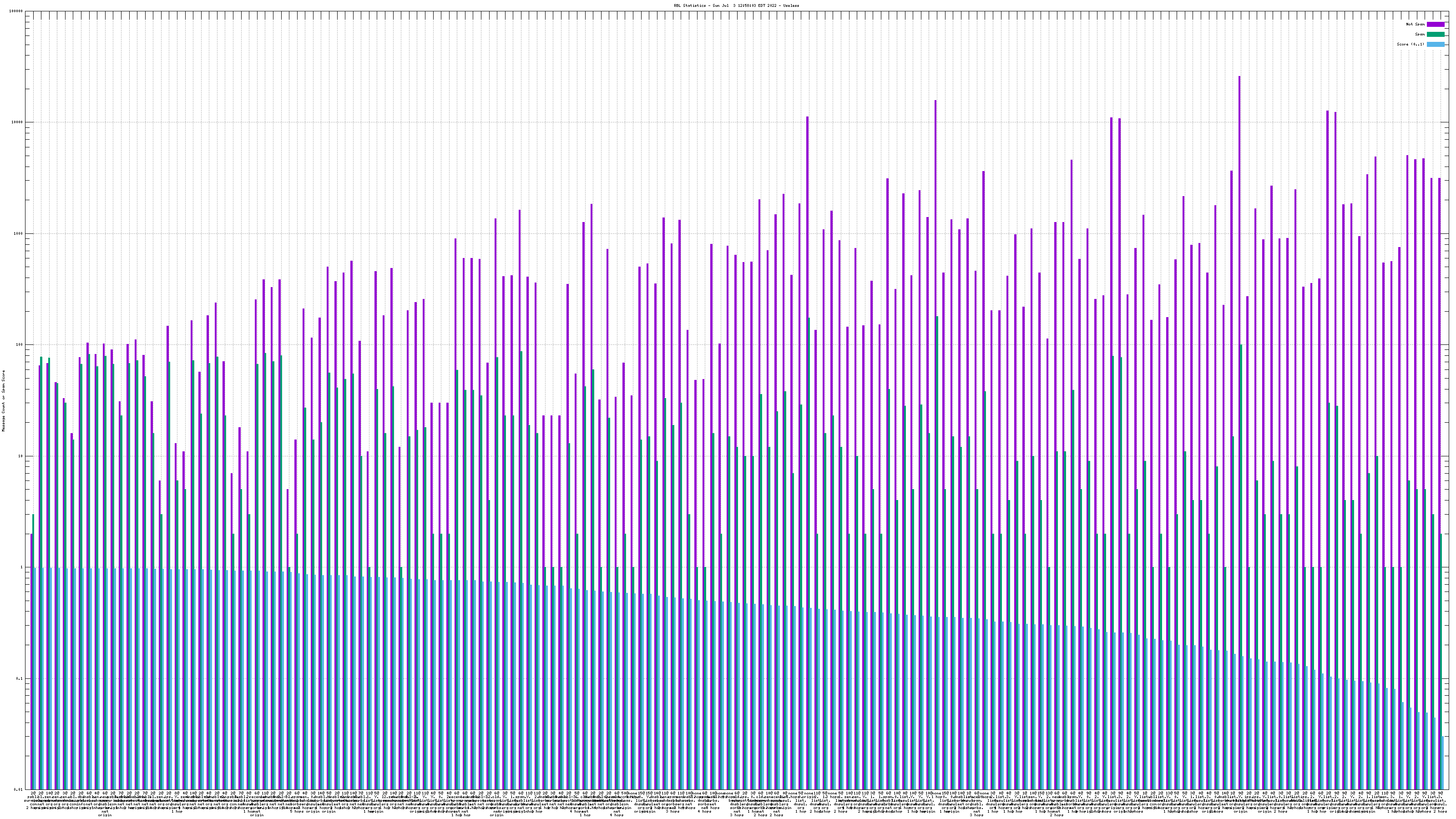Viewport: 1456px width, 819px height.
Task: Select the "Score (0..1)" legend label
Action: [1410, 44]
